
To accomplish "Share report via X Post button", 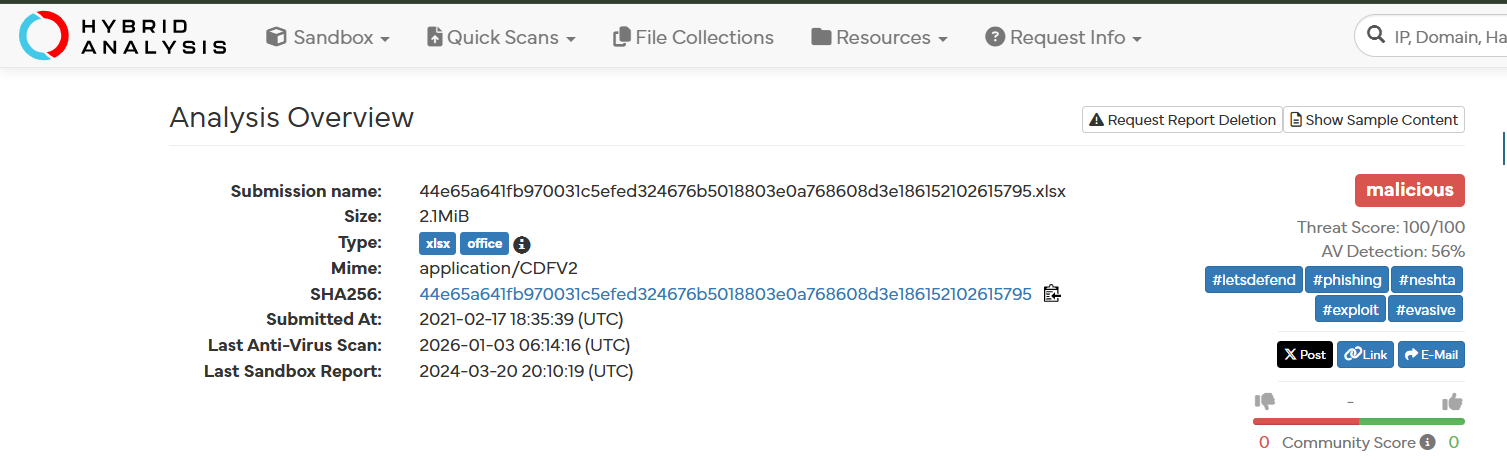I will [x=1304, y=355].
